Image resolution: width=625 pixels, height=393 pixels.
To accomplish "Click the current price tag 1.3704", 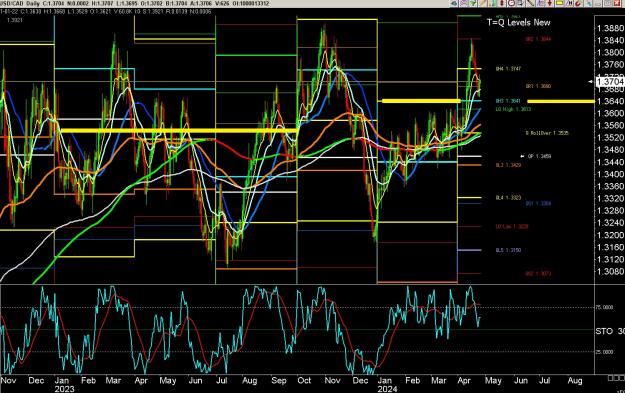I will [610, 82].
